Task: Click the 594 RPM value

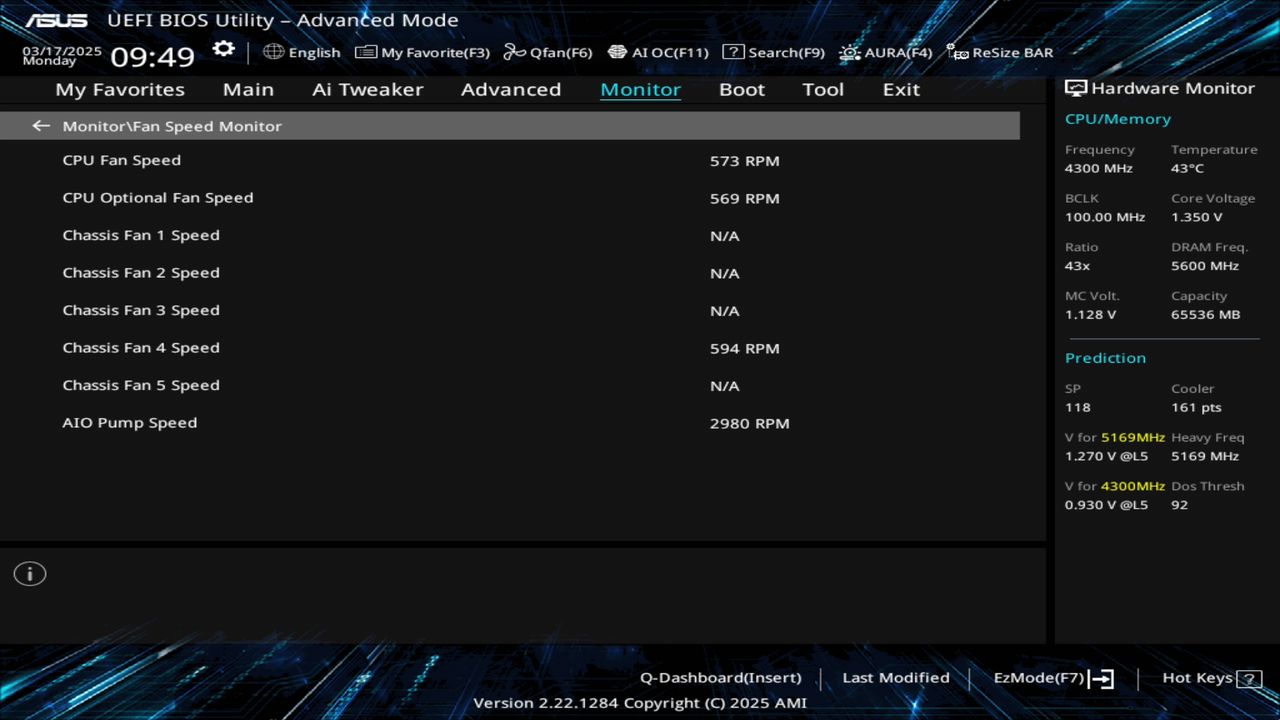Action: click(x=744, y=348)
